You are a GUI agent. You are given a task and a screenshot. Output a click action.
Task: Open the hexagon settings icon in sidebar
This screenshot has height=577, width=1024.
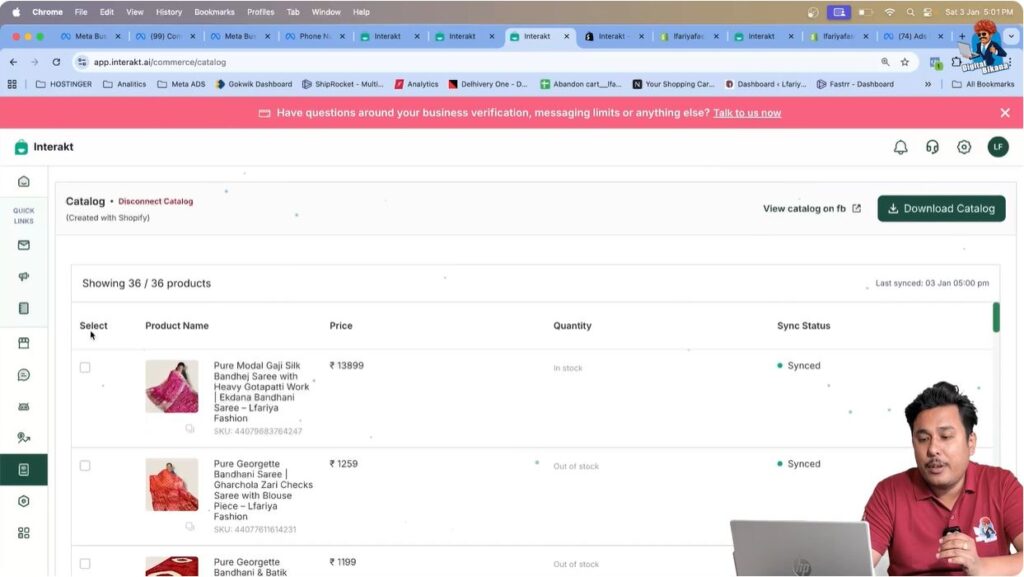24,501
